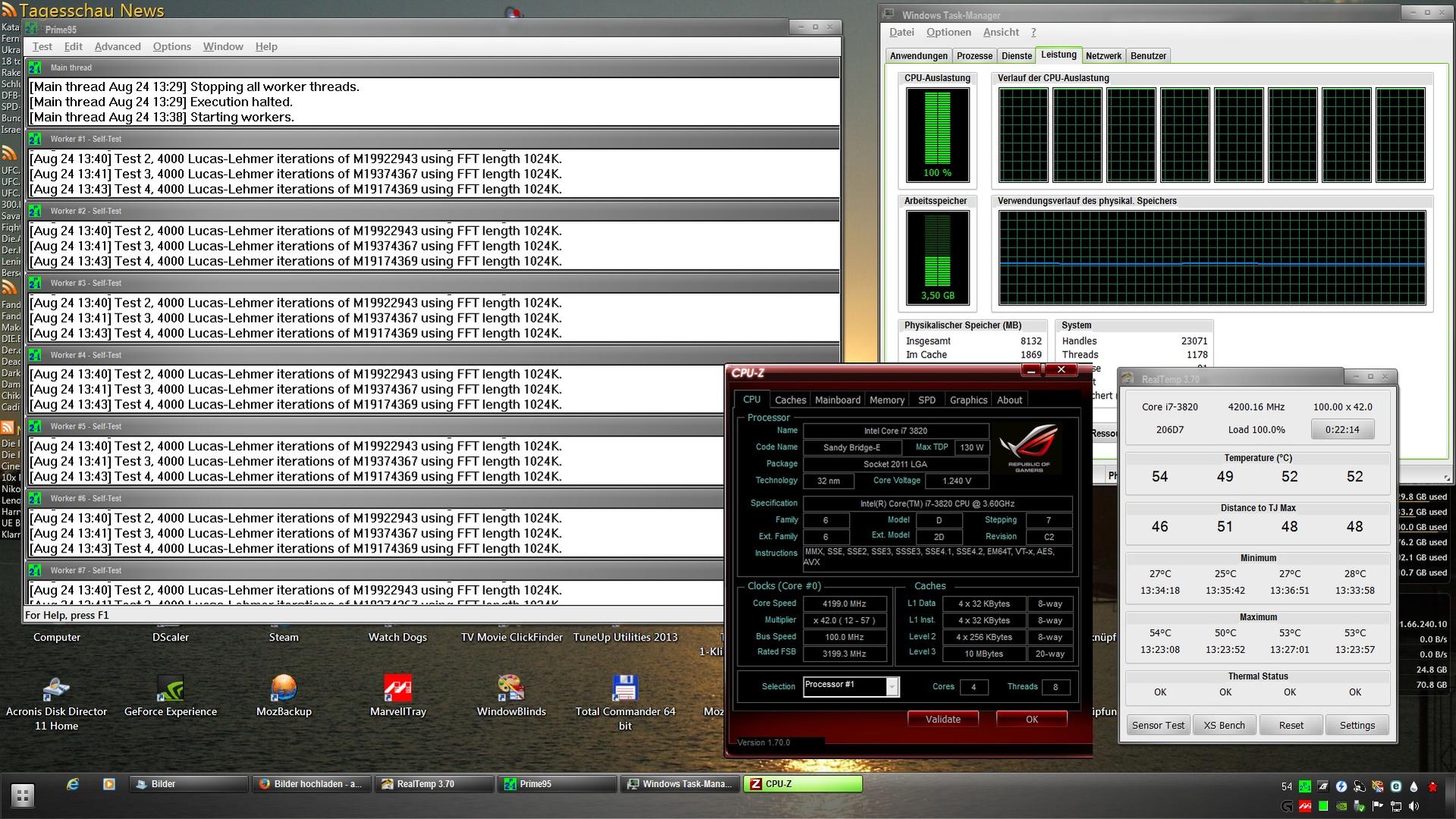Open the Ansicht menu in Task-Manager

point(1001,32)
